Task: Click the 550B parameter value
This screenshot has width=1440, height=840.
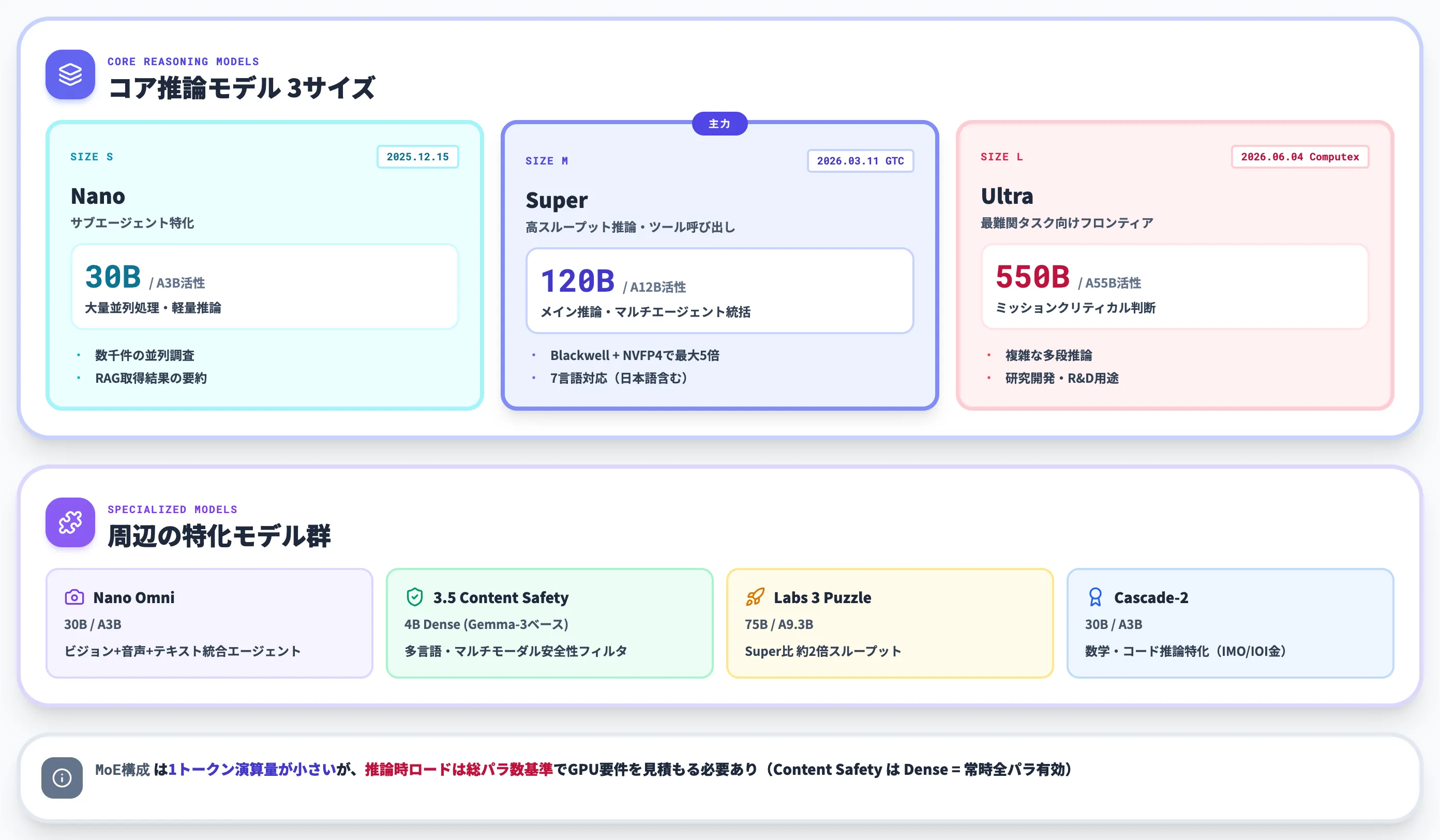Action: click(1032, 277)
